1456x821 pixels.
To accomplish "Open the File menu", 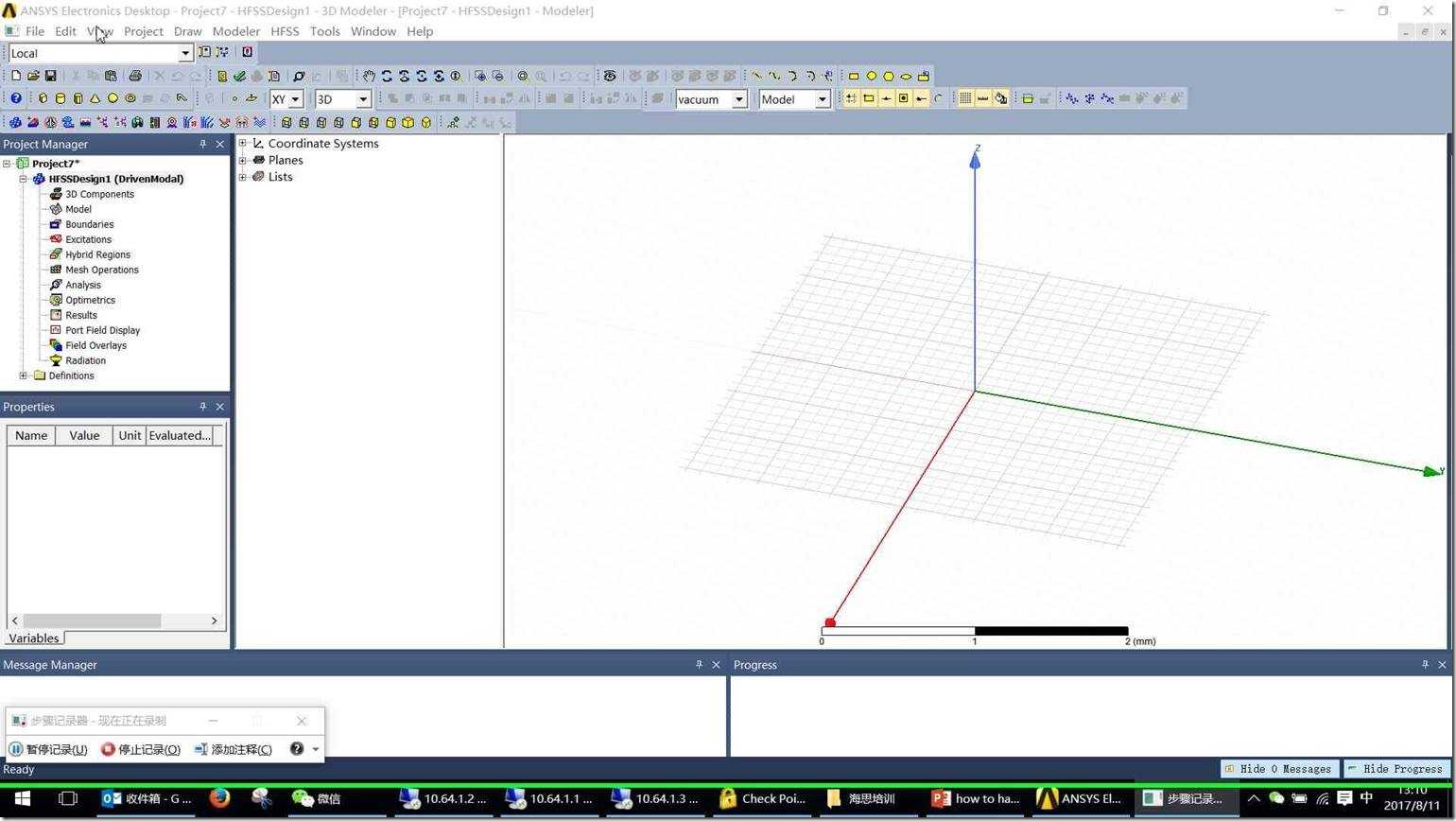I will pyautogui.click(x=35, y=31).
